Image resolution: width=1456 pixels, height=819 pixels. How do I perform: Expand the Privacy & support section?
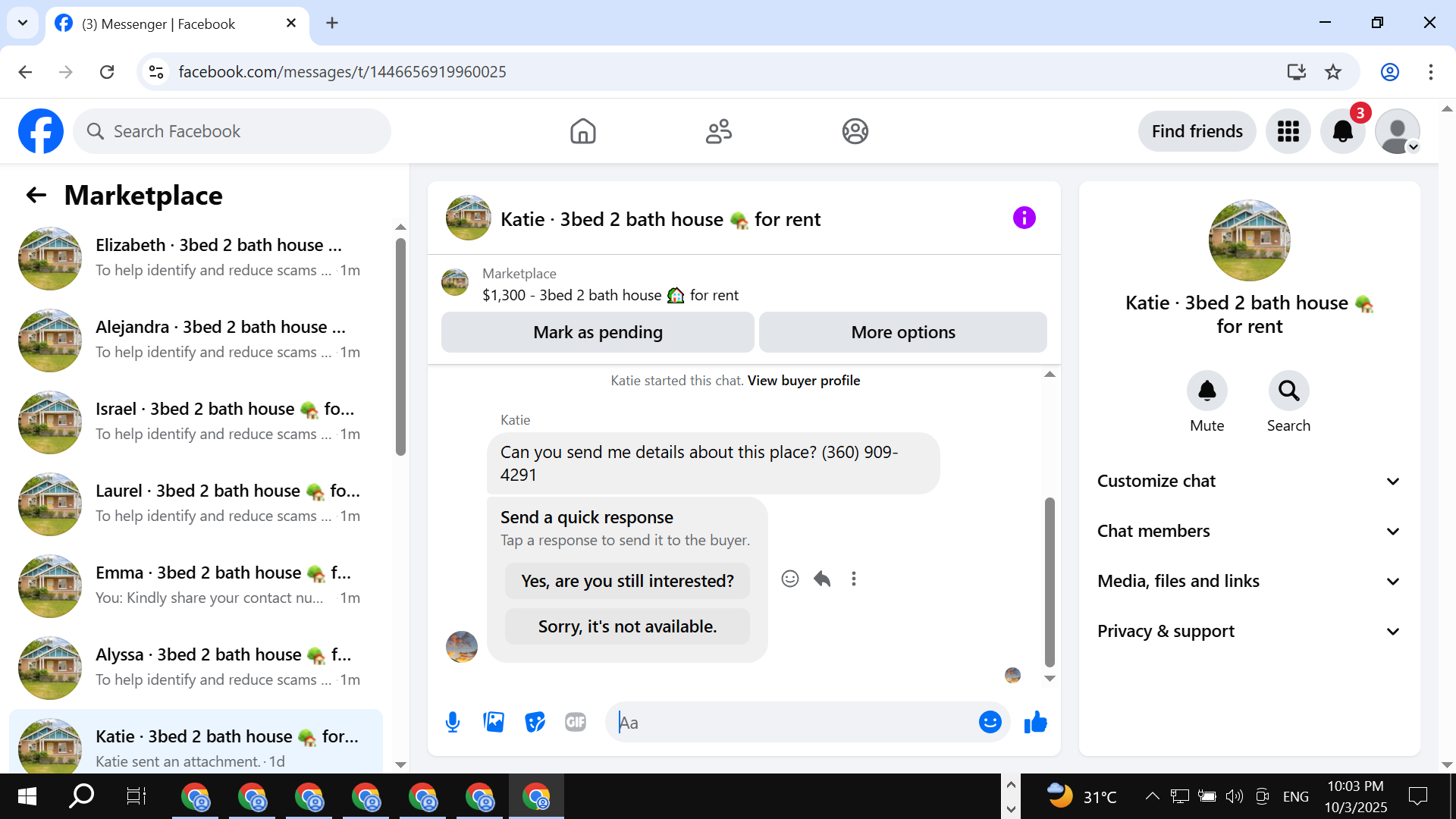[1250, 632]
